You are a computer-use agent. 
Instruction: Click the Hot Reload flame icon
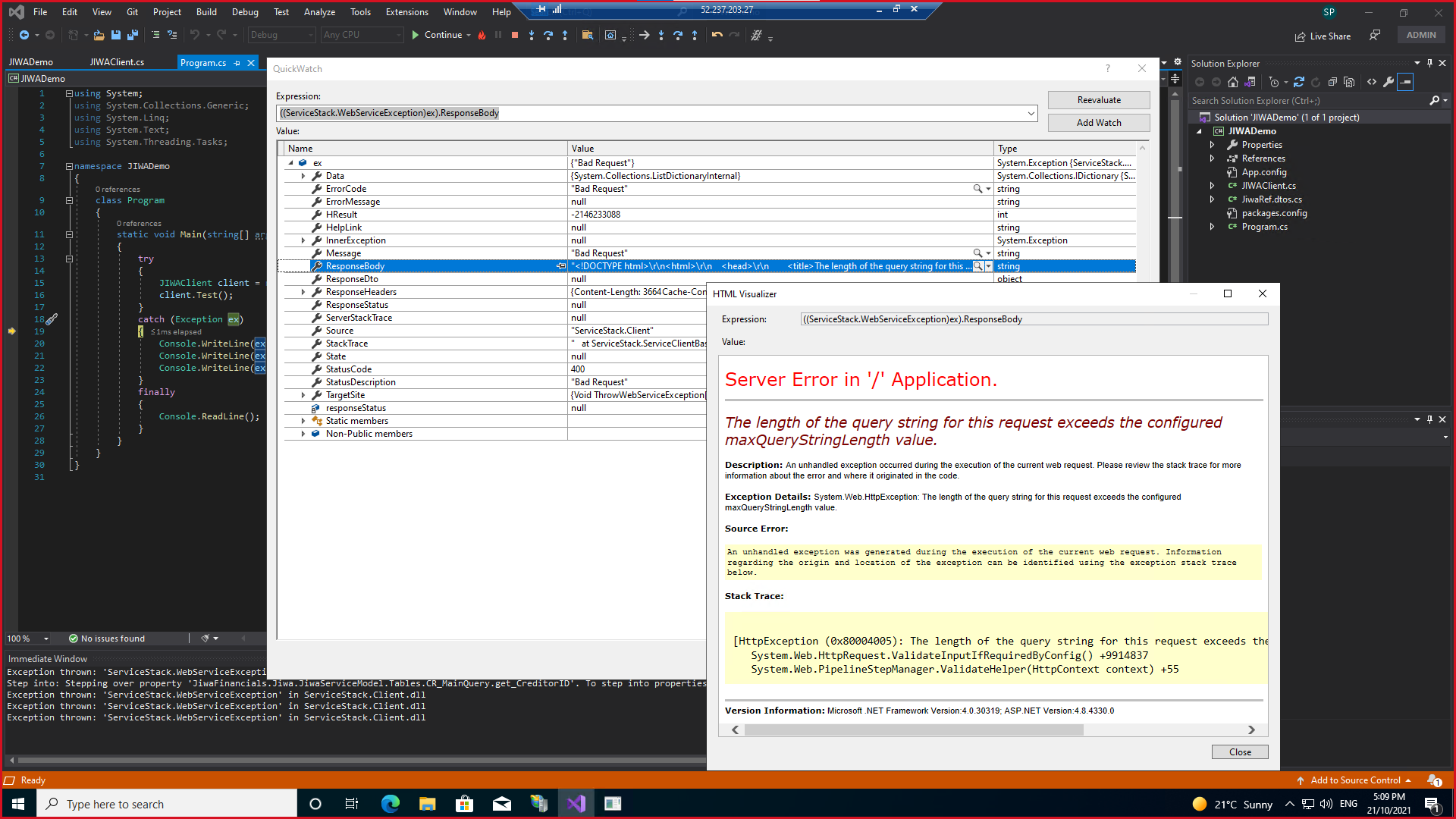click(482, 35)
